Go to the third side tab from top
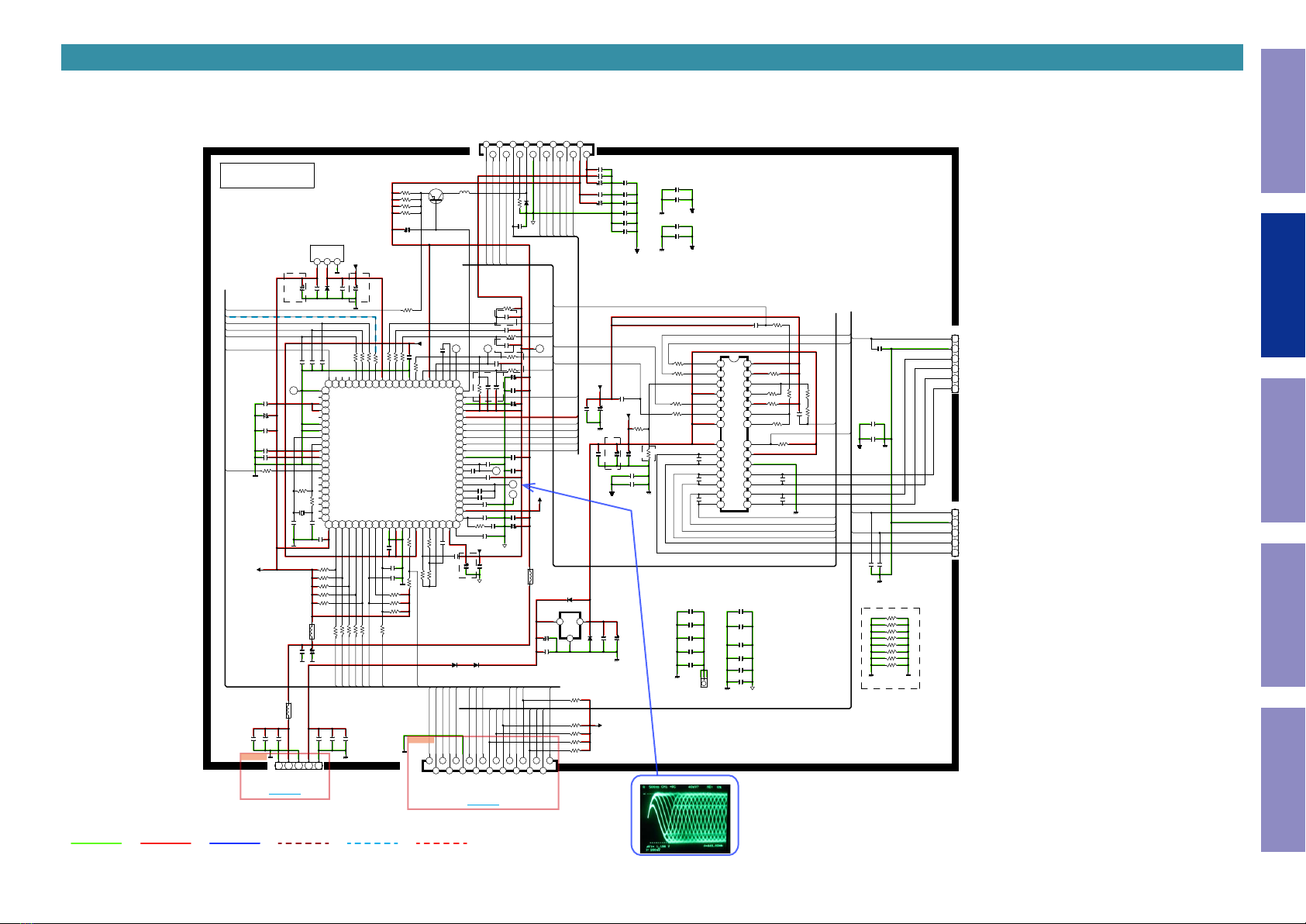Image resolution: width=1306 pixels, height=924 pixels. pos(1283,450)
